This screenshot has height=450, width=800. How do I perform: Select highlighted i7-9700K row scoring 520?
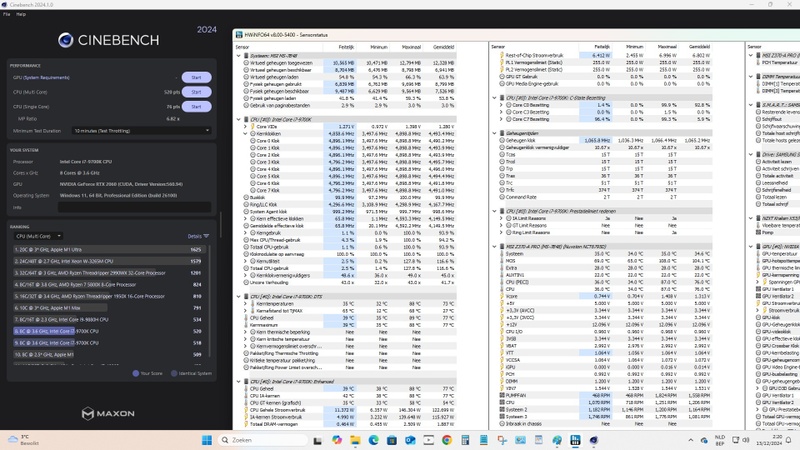coord(109,331)
